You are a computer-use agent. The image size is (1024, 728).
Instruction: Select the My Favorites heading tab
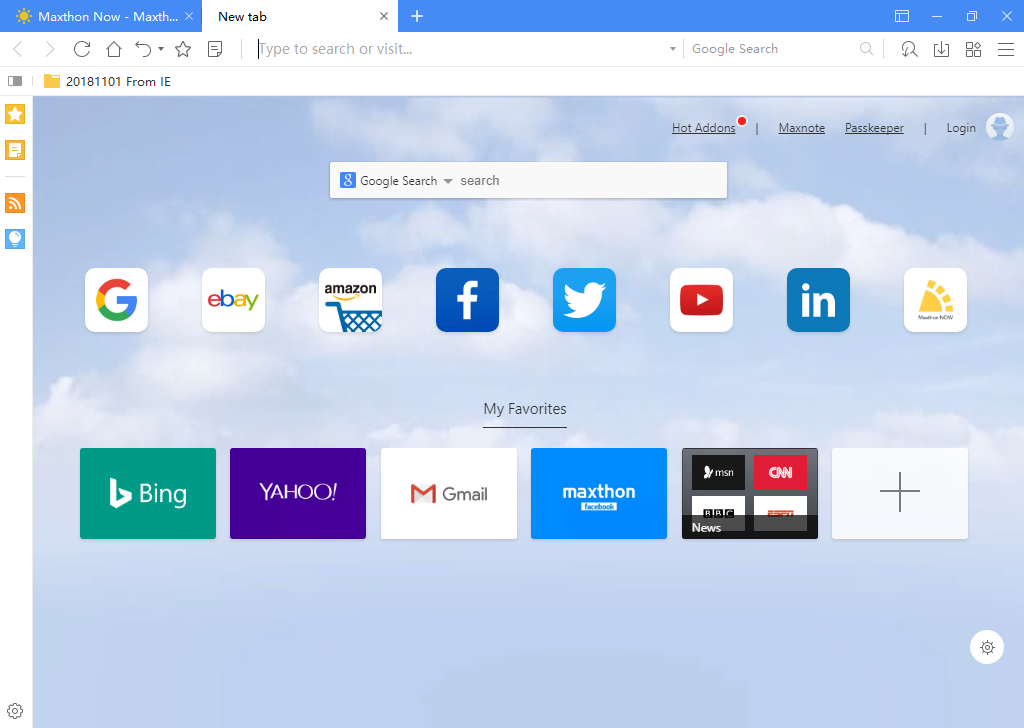pos(524,409)
